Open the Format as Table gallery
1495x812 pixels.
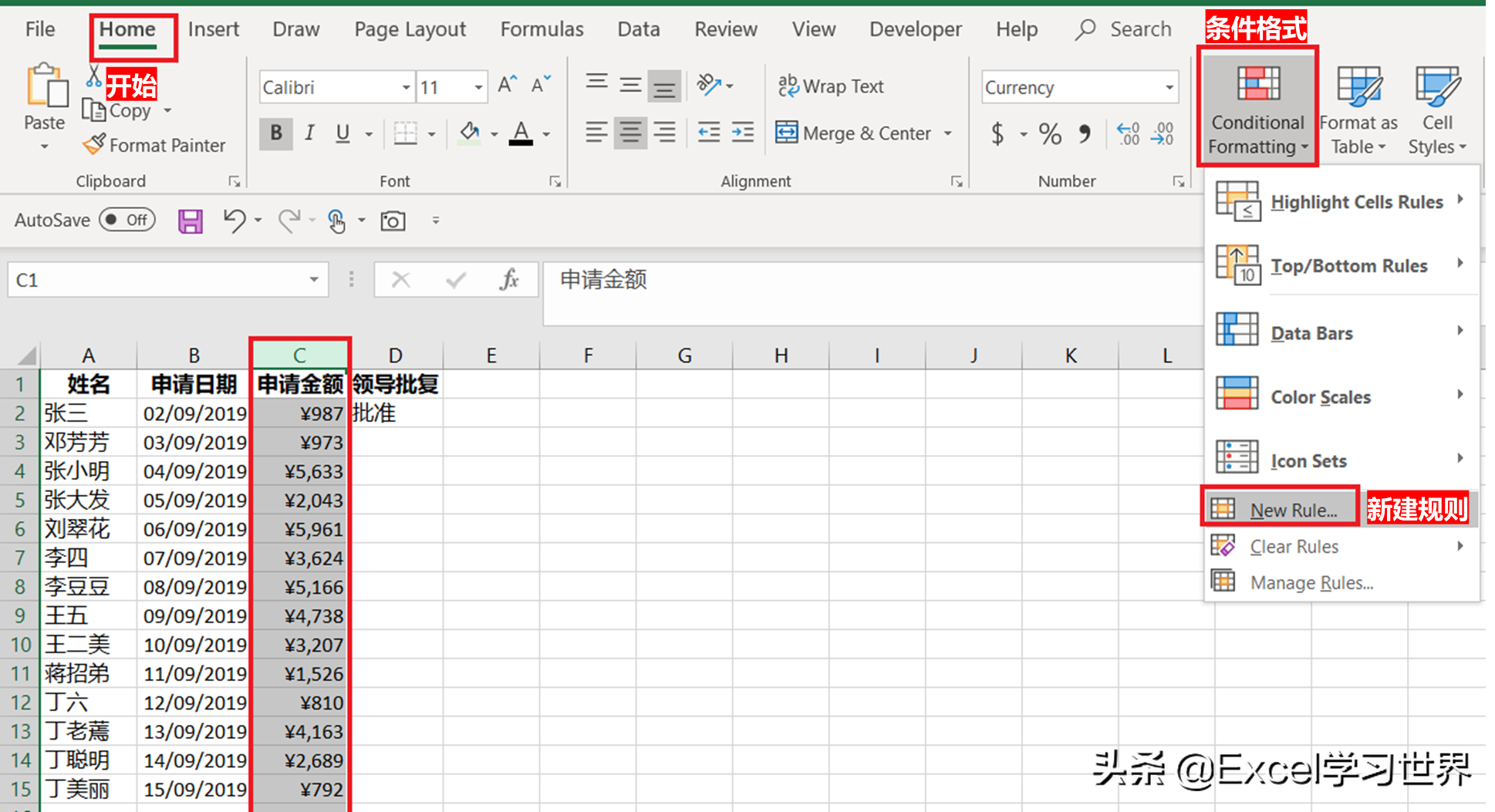1358,110
